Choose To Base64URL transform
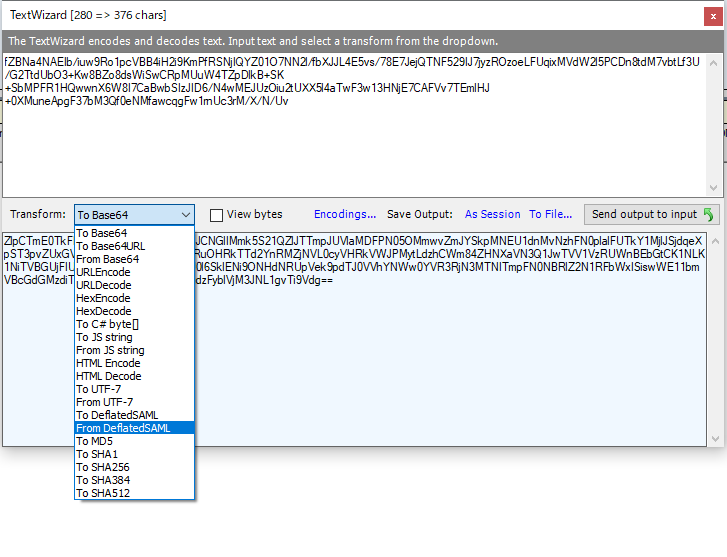 134,246
